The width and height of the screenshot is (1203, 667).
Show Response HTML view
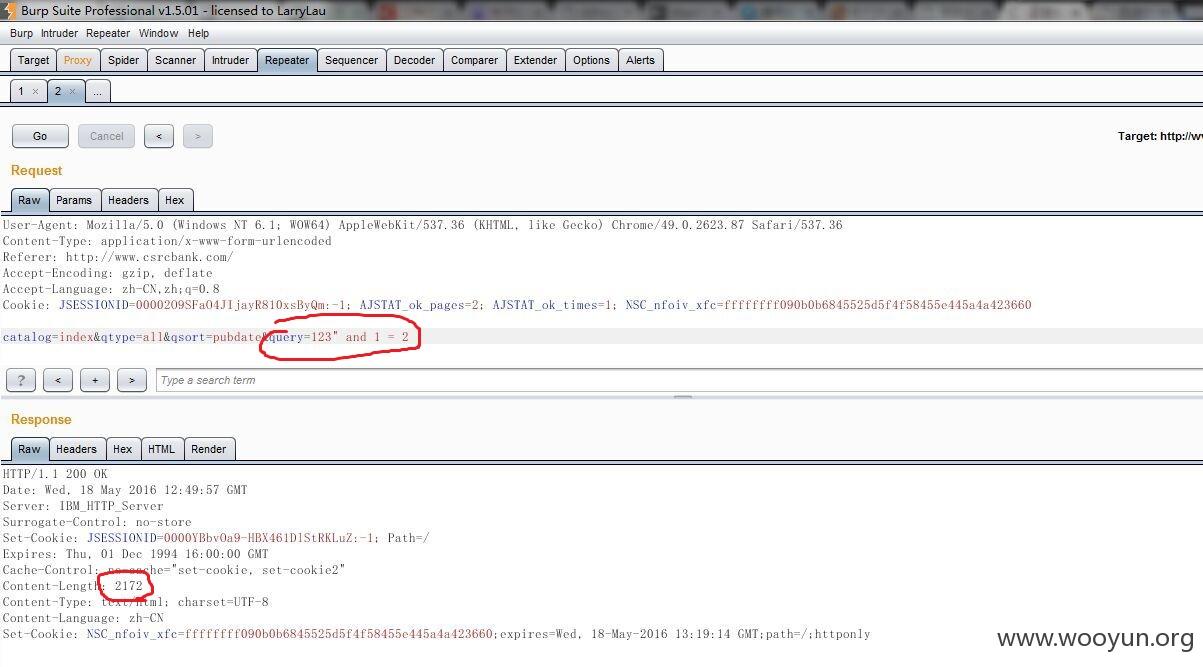click(x=162, y=449)
